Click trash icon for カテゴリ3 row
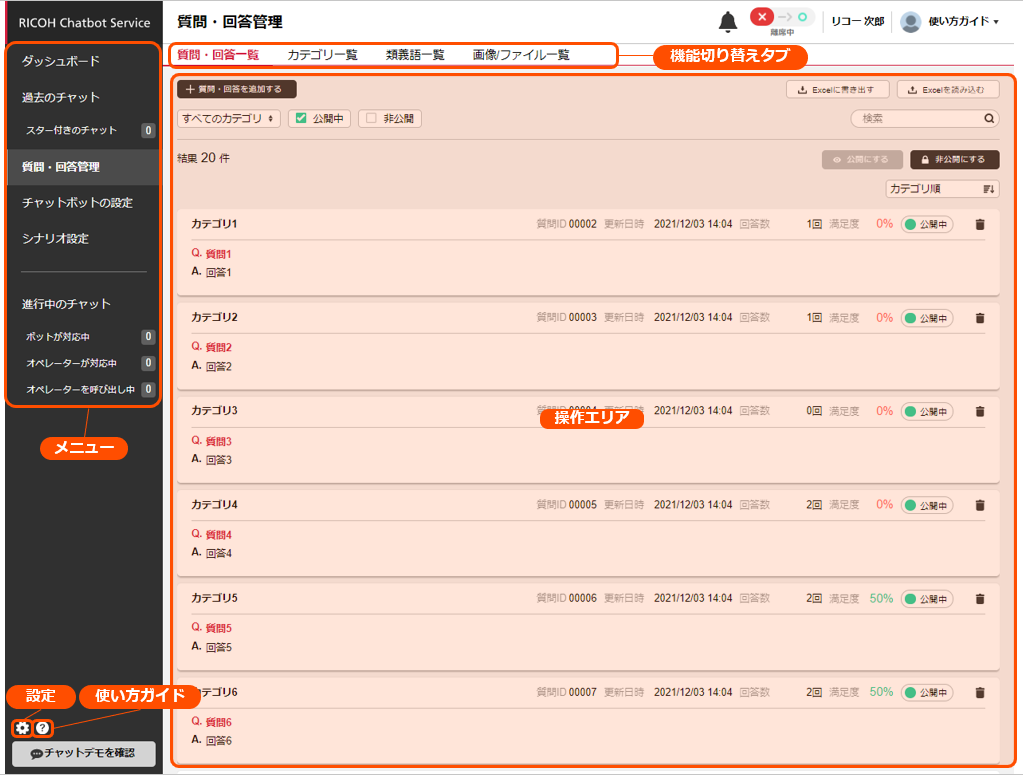1023x775 pixels. 979,411
